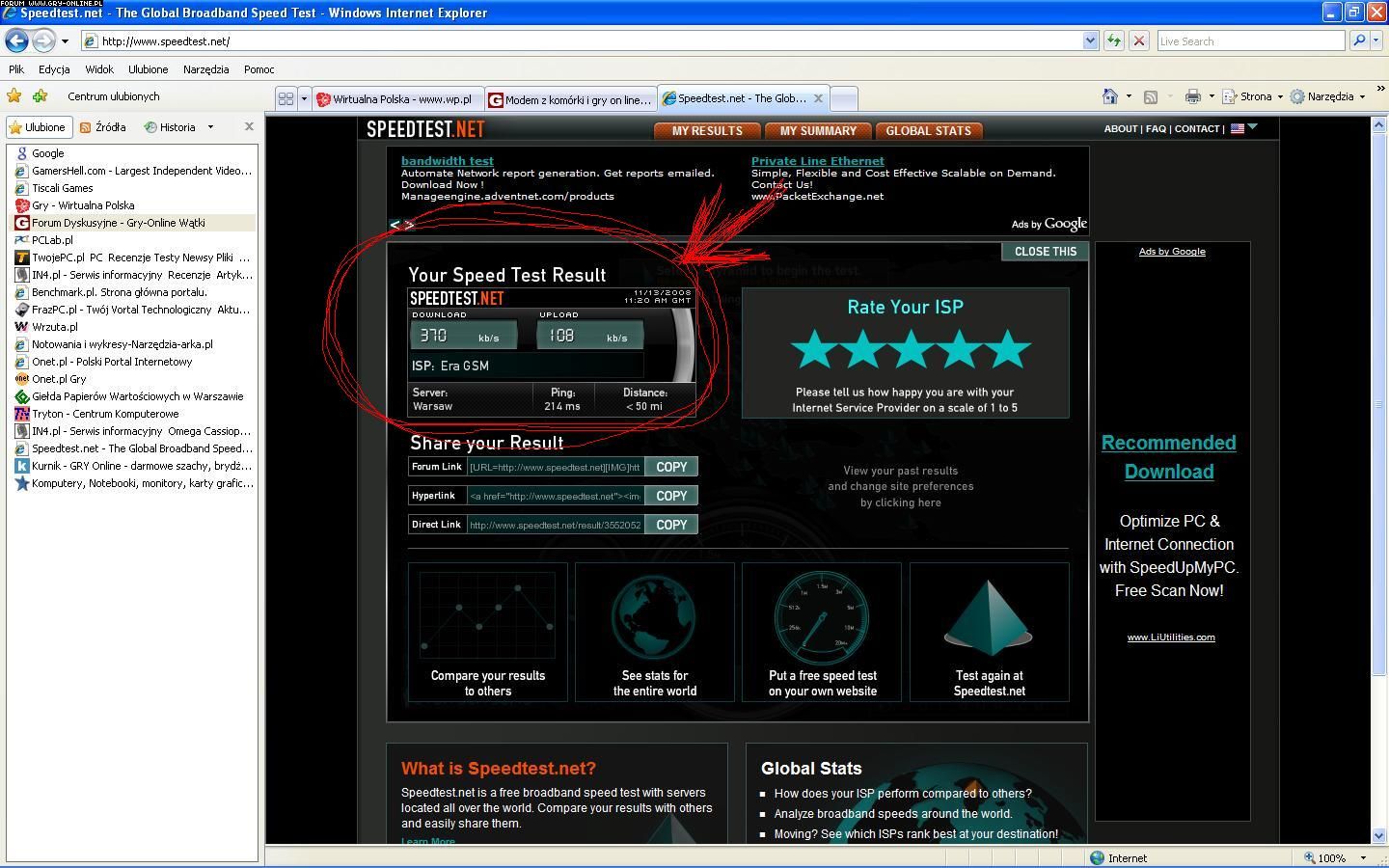Expand the address bar history dropdown
The width and height of the screenshot is (1389, 868).
(x=1090, y=41)
